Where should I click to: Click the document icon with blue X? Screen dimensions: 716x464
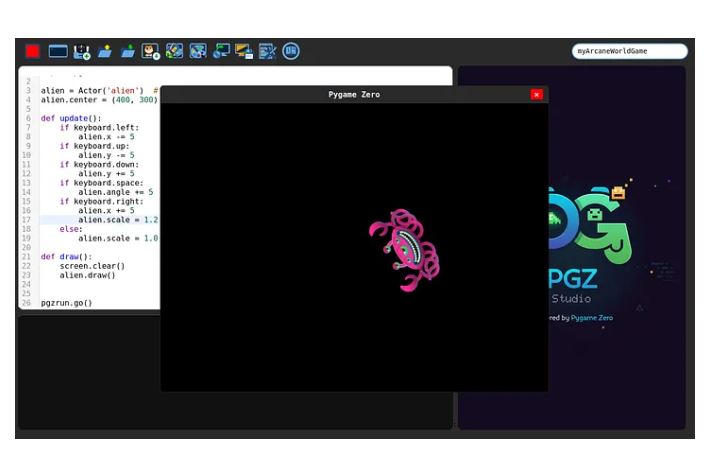point(267,51)
